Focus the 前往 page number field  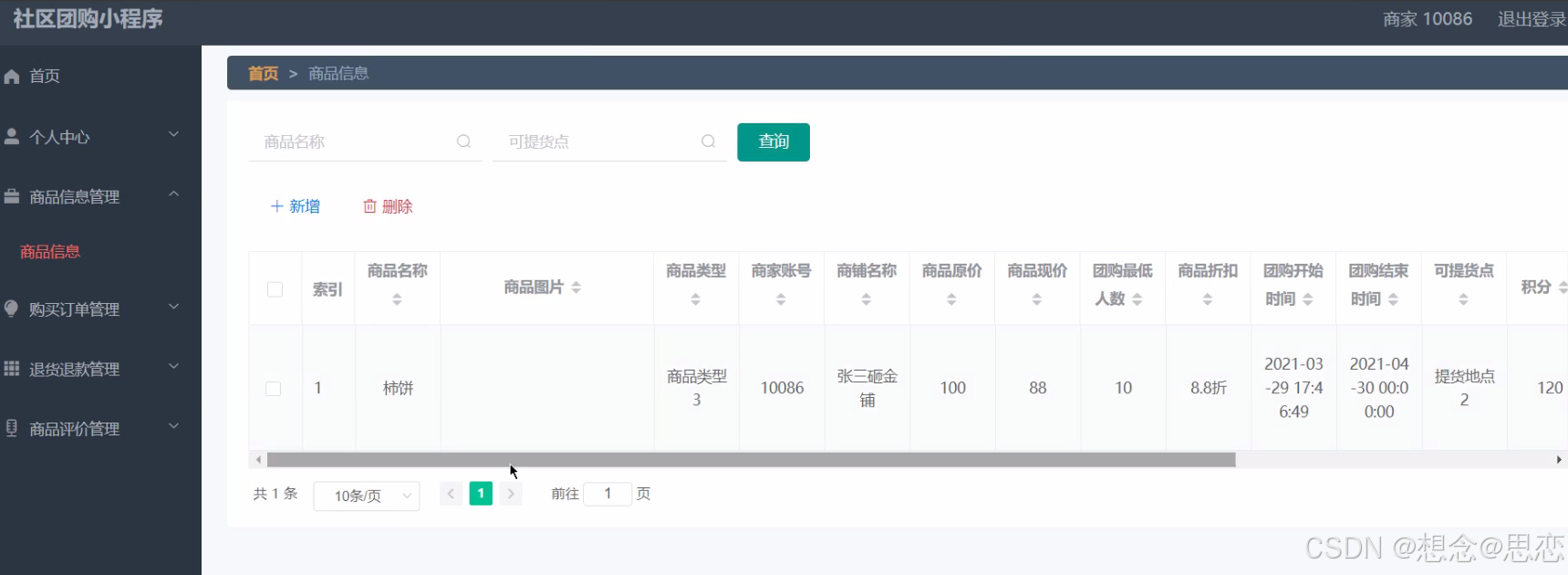point(607,494)
